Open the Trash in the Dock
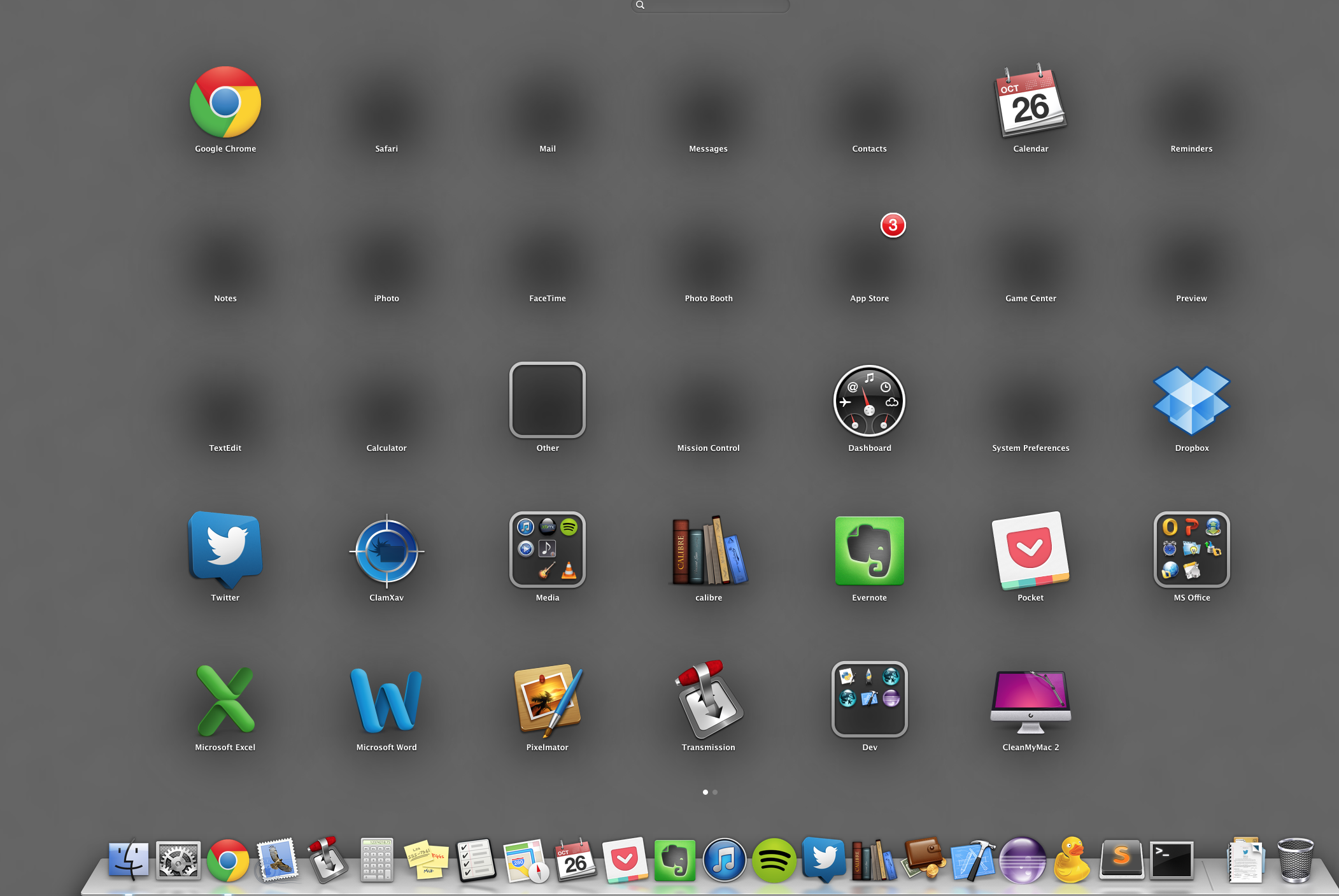Screen dimensions: 1339x896 [1295, 860]
